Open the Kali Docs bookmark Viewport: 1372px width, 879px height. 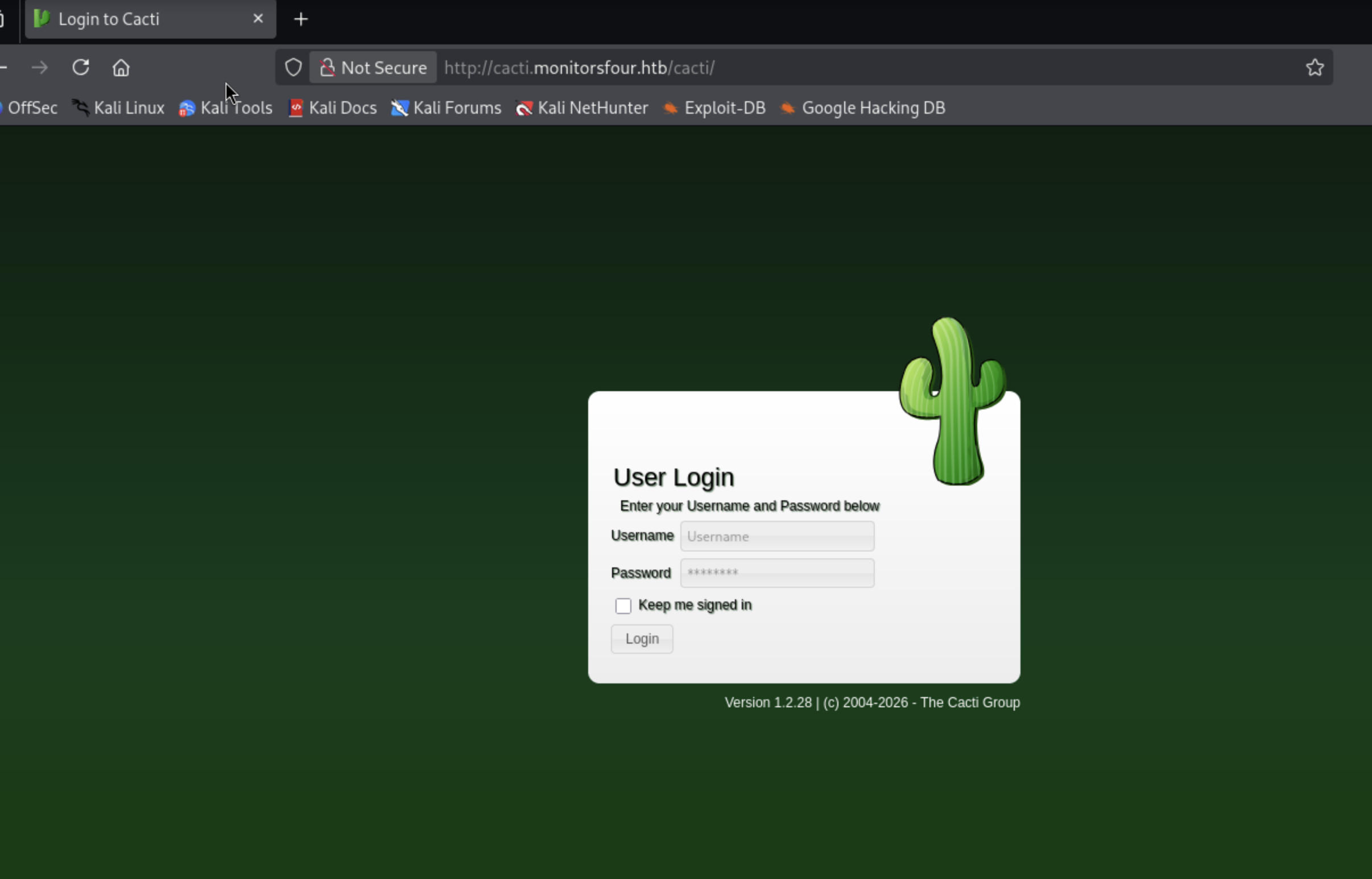point(333,107)
